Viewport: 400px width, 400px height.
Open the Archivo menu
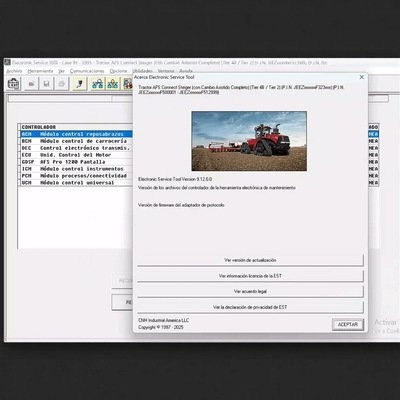(14, 71)
